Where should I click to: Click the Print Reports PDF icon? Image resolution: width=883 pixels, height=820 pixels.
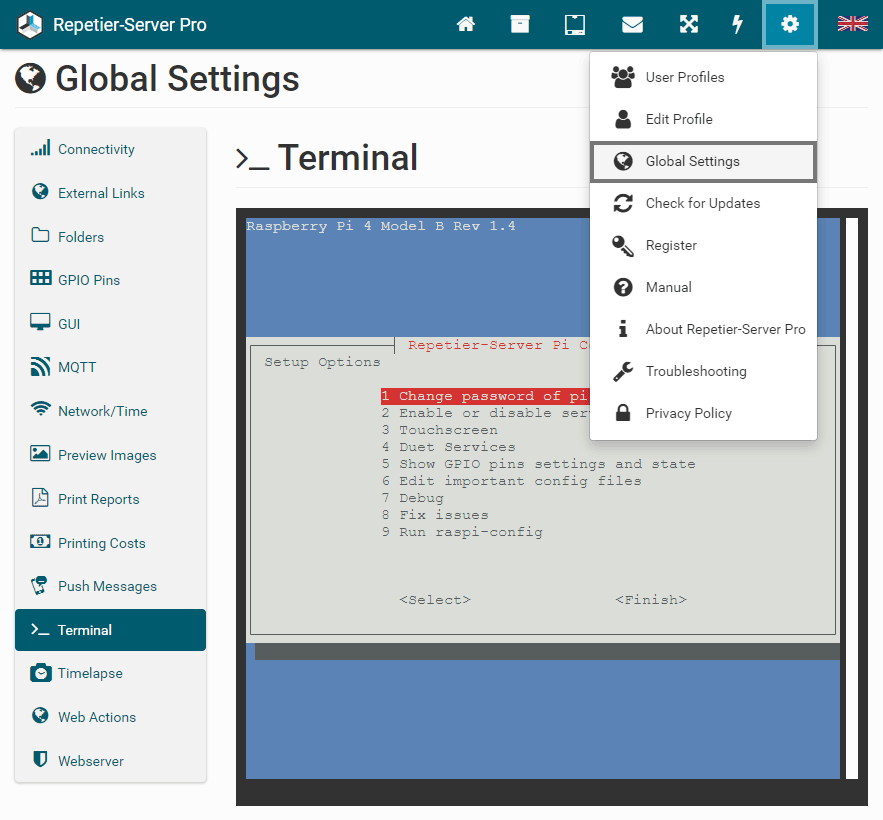(x=40, y=498)
